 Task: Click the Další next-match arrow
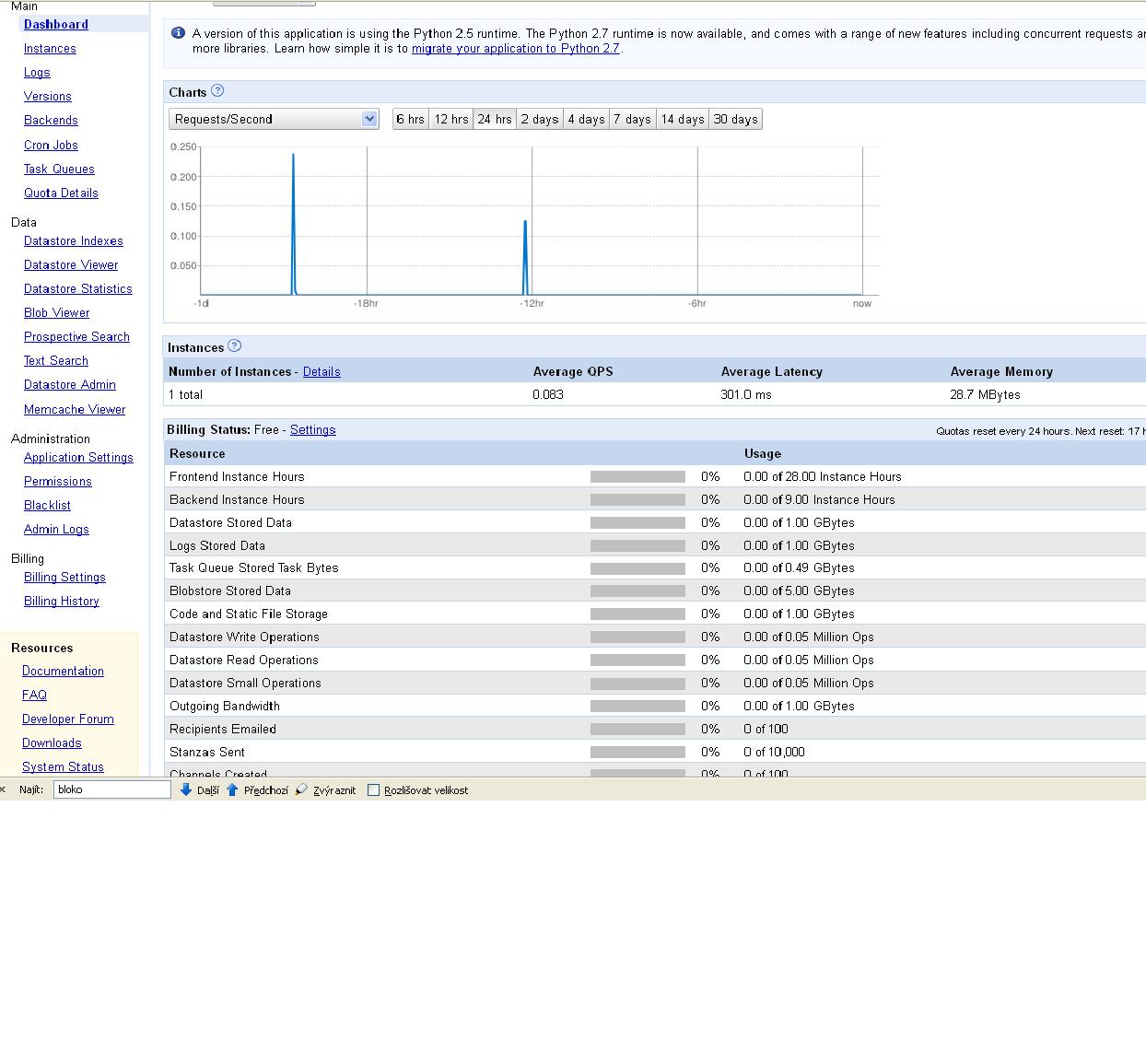pyautogui.click(x=185, y=789)
